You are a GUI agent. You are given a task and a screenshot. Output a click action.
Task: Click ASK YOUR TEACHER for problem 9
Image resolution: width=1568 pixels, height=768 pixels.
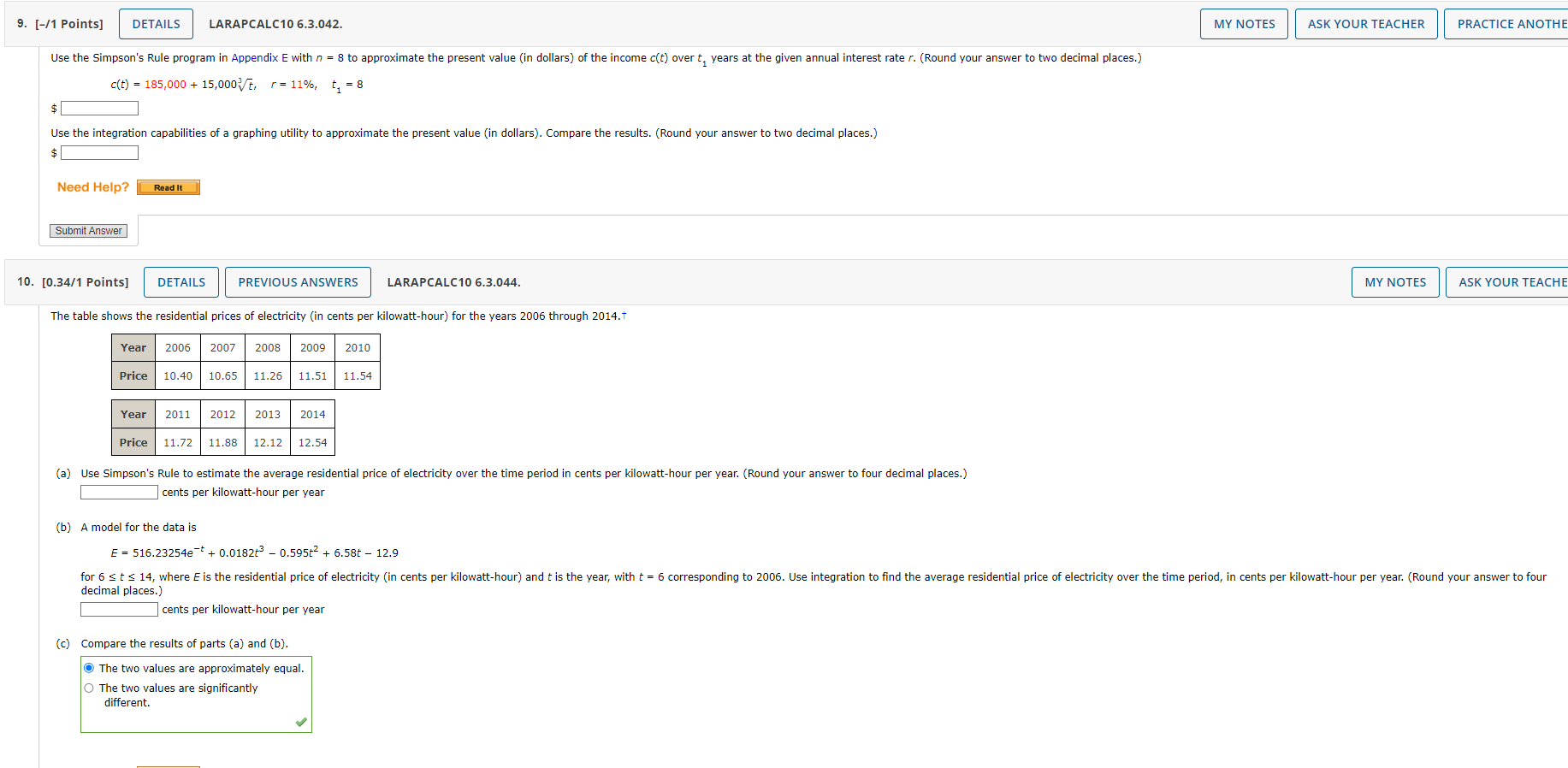tap(1365, 23)
